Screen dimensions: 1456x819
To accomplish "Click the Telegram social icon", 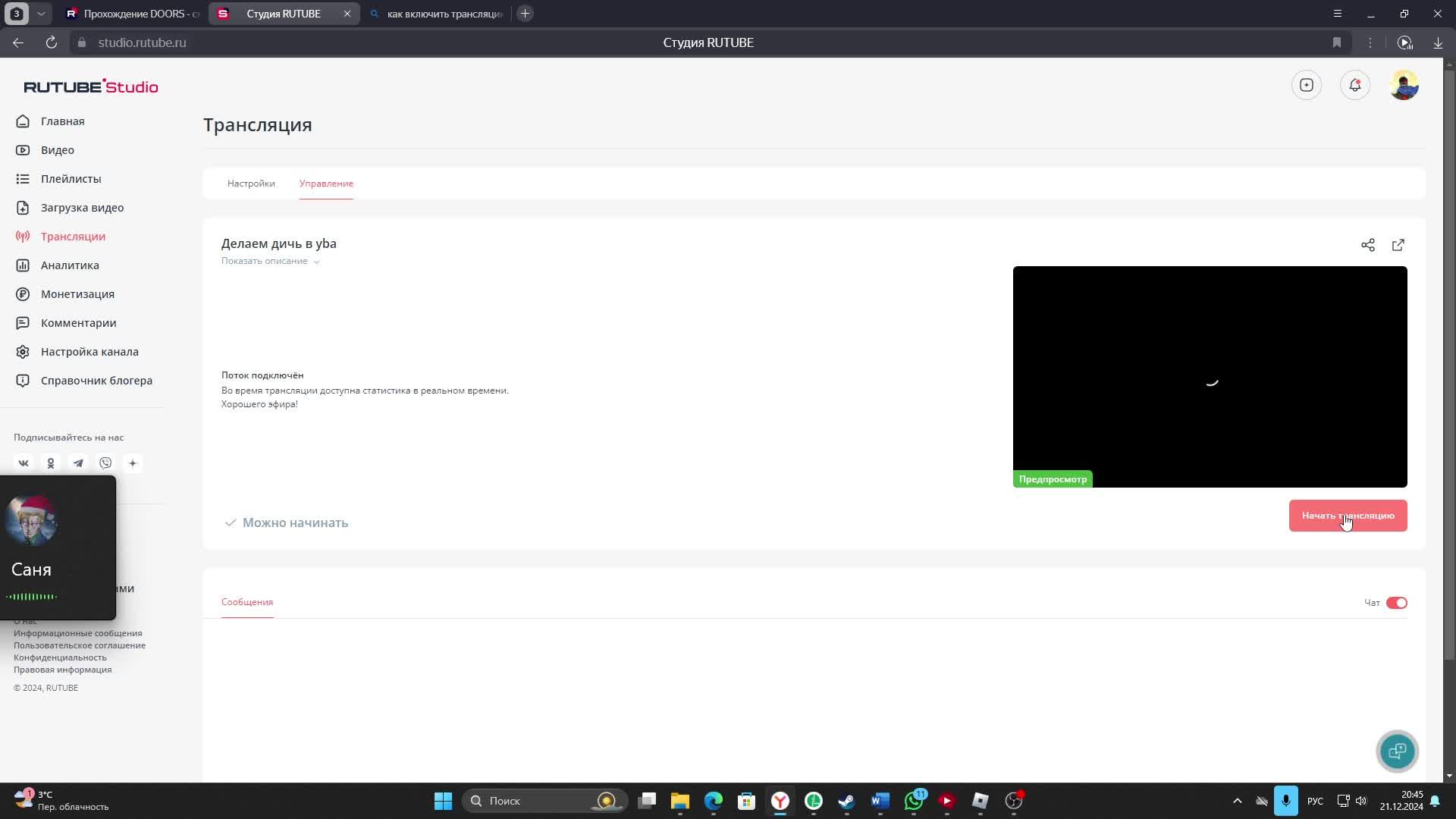I will (78, 463).
